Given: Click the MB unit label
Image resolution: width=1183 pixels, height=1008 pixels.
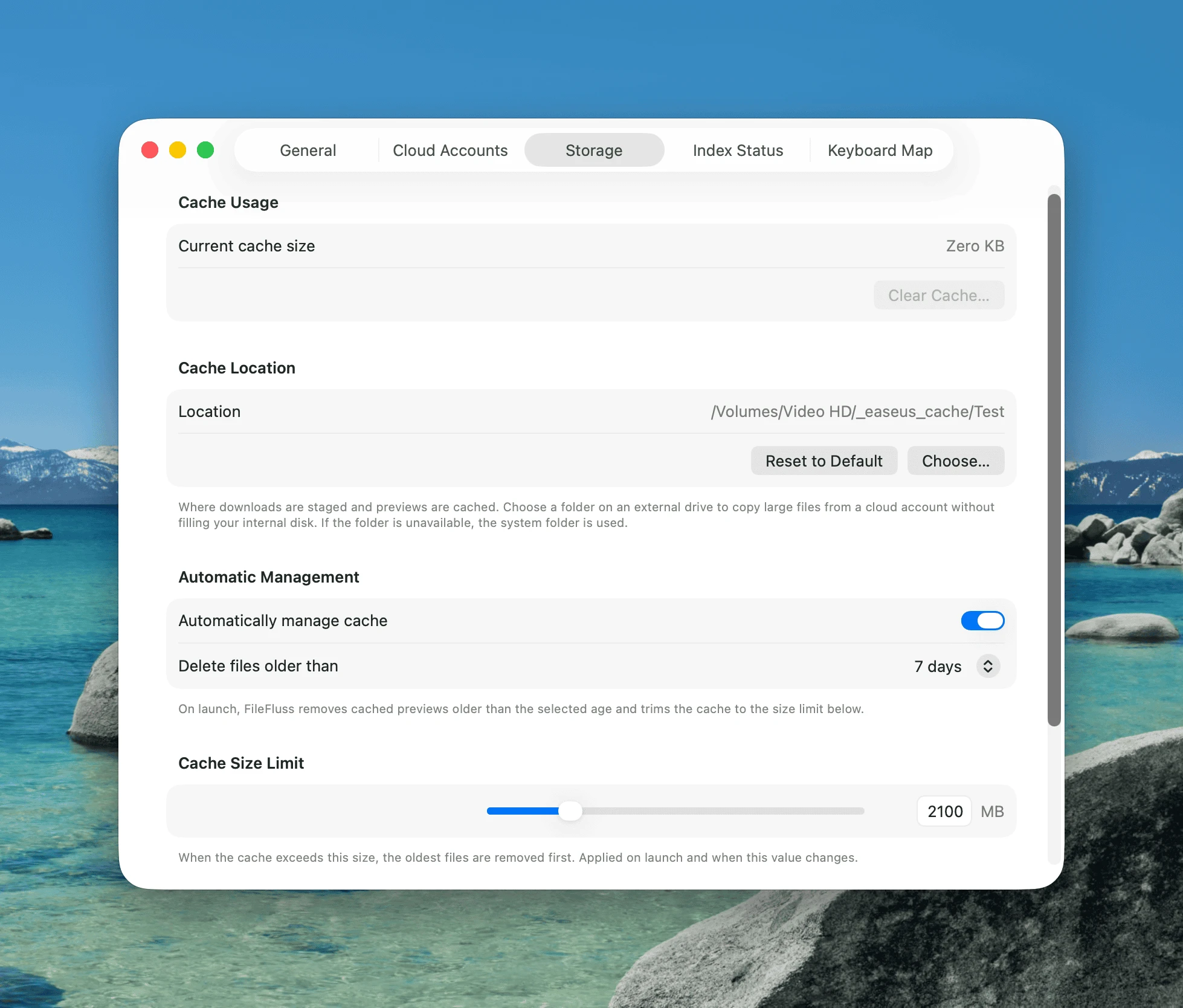Looking at the screenshot, I should click(x=992, y=812).
